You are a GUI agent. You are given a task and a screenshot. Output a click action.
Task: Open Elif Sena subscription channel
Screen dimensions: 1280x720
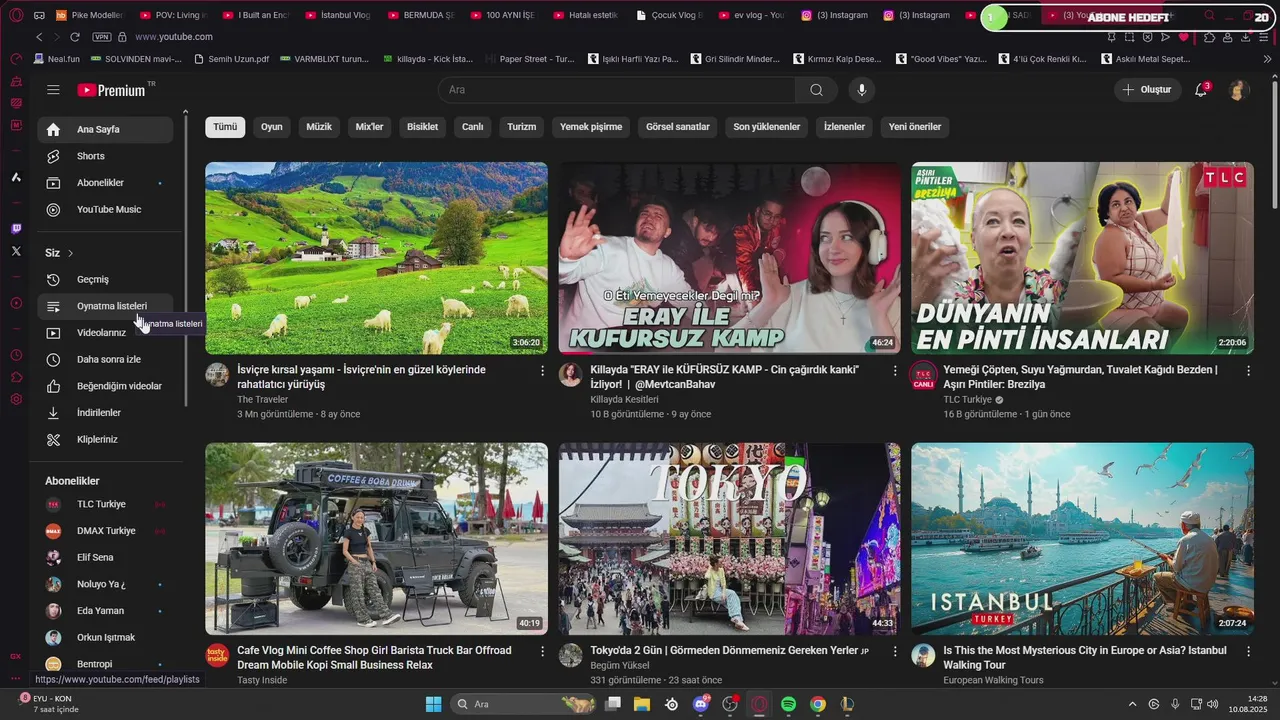[104, 557]
